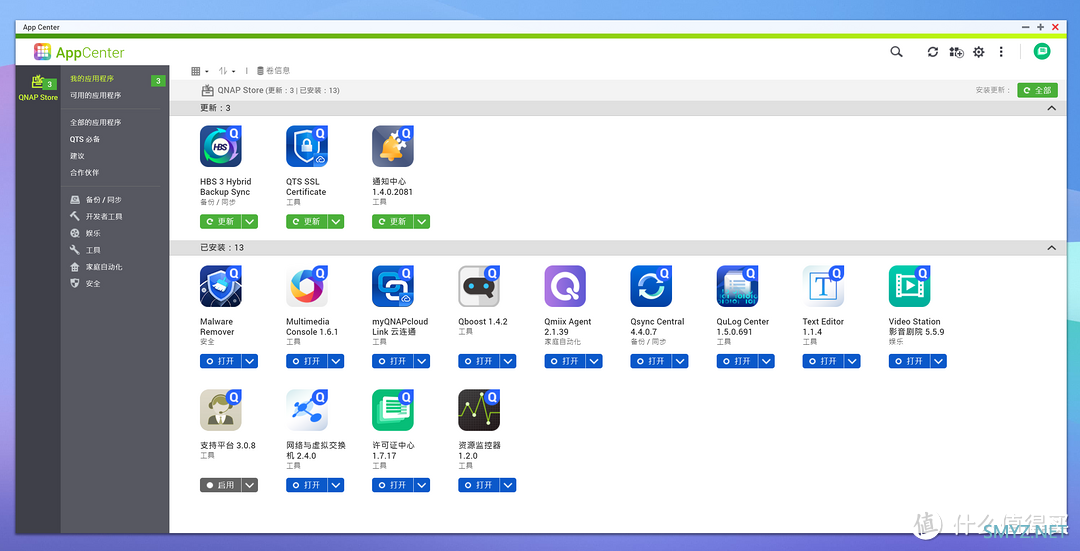Click Qmiix Agent app icon
The width and height of the screenshot is (1080, 551).
[565, 286]
